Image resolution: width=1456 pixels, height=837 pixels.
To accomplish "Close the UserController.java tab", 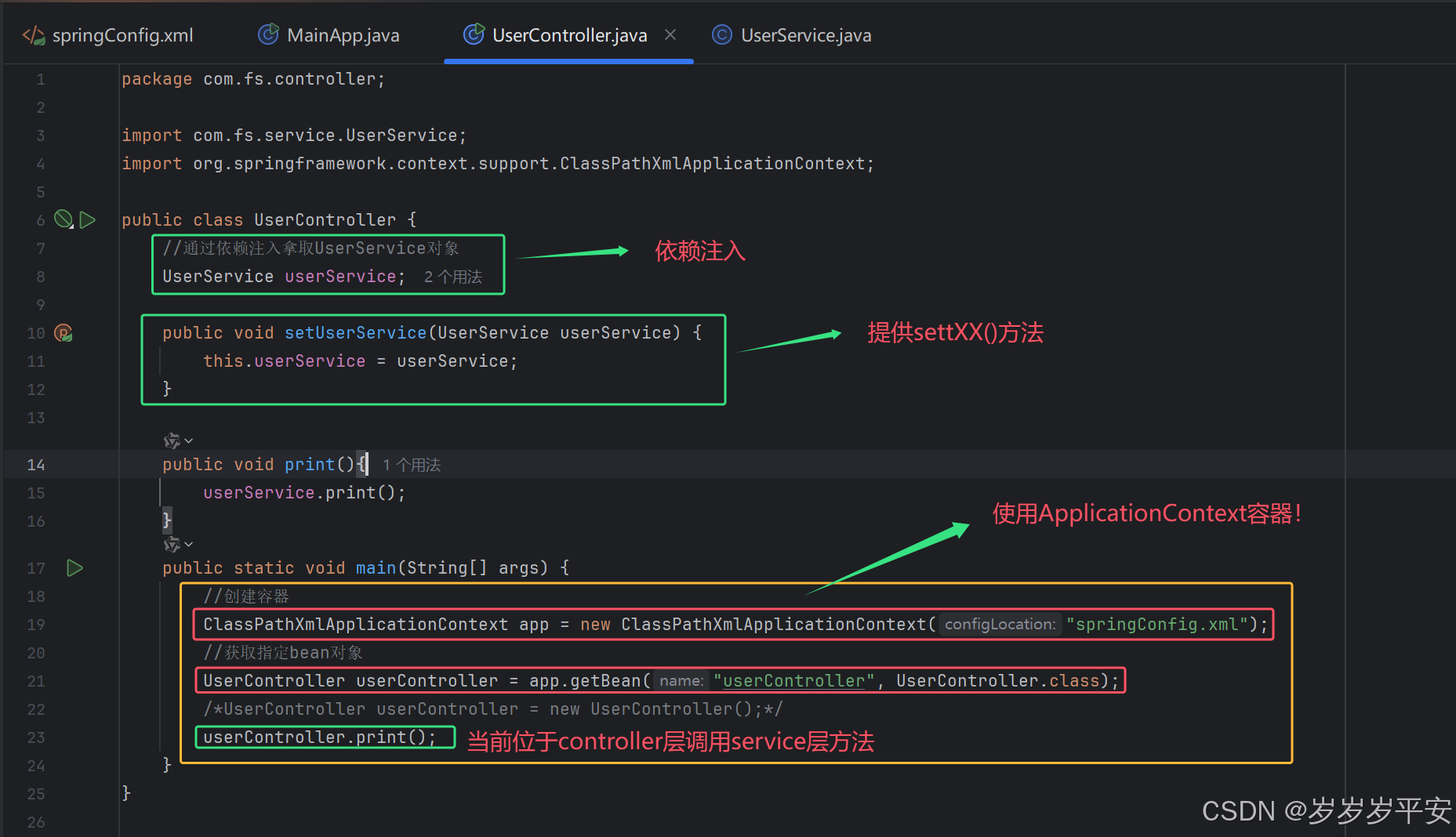I will pos(671,34).
